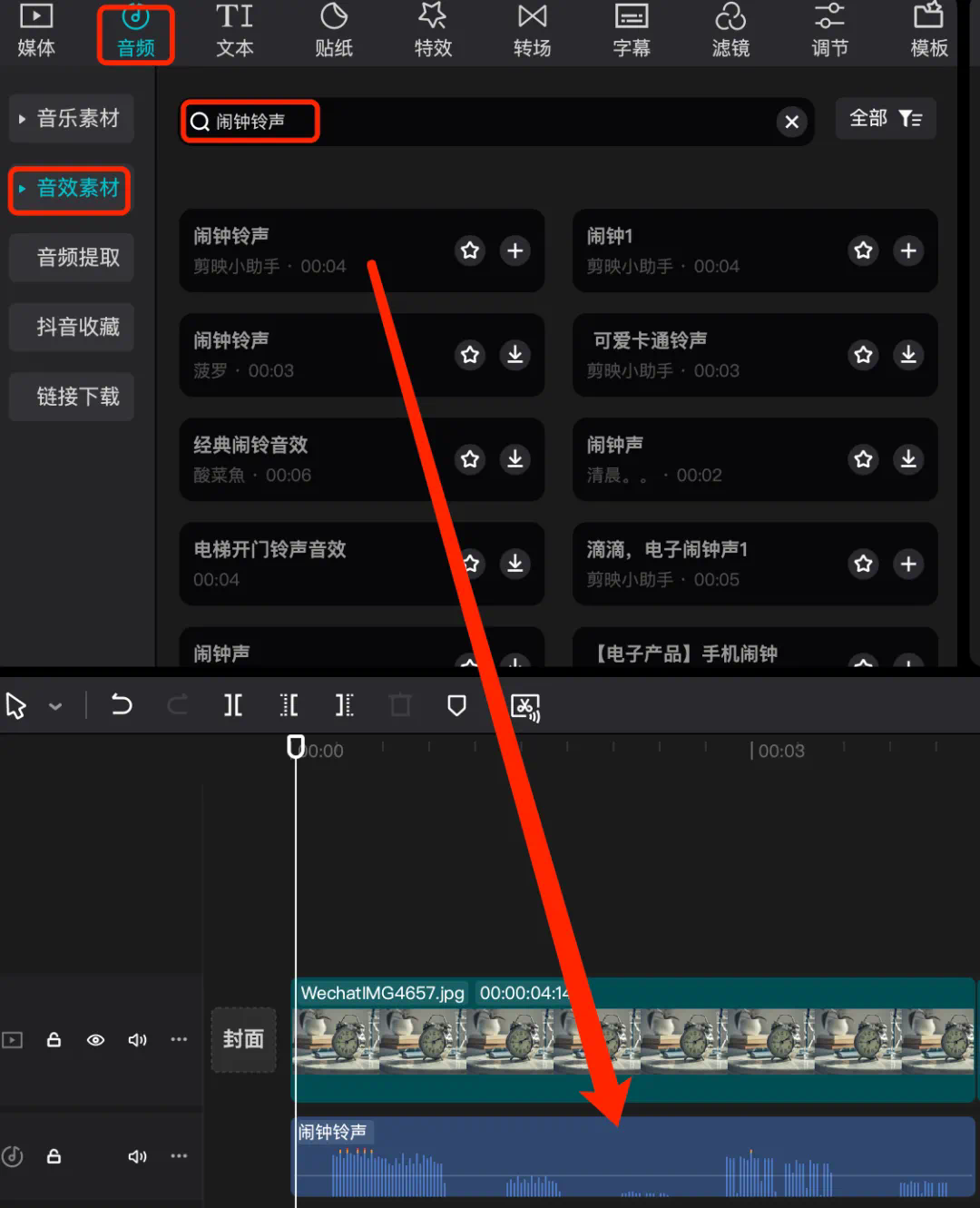The image size is (980, 1208).
Task: Clear the search box text
Action: pyautogui.click(x=791, y=122)
